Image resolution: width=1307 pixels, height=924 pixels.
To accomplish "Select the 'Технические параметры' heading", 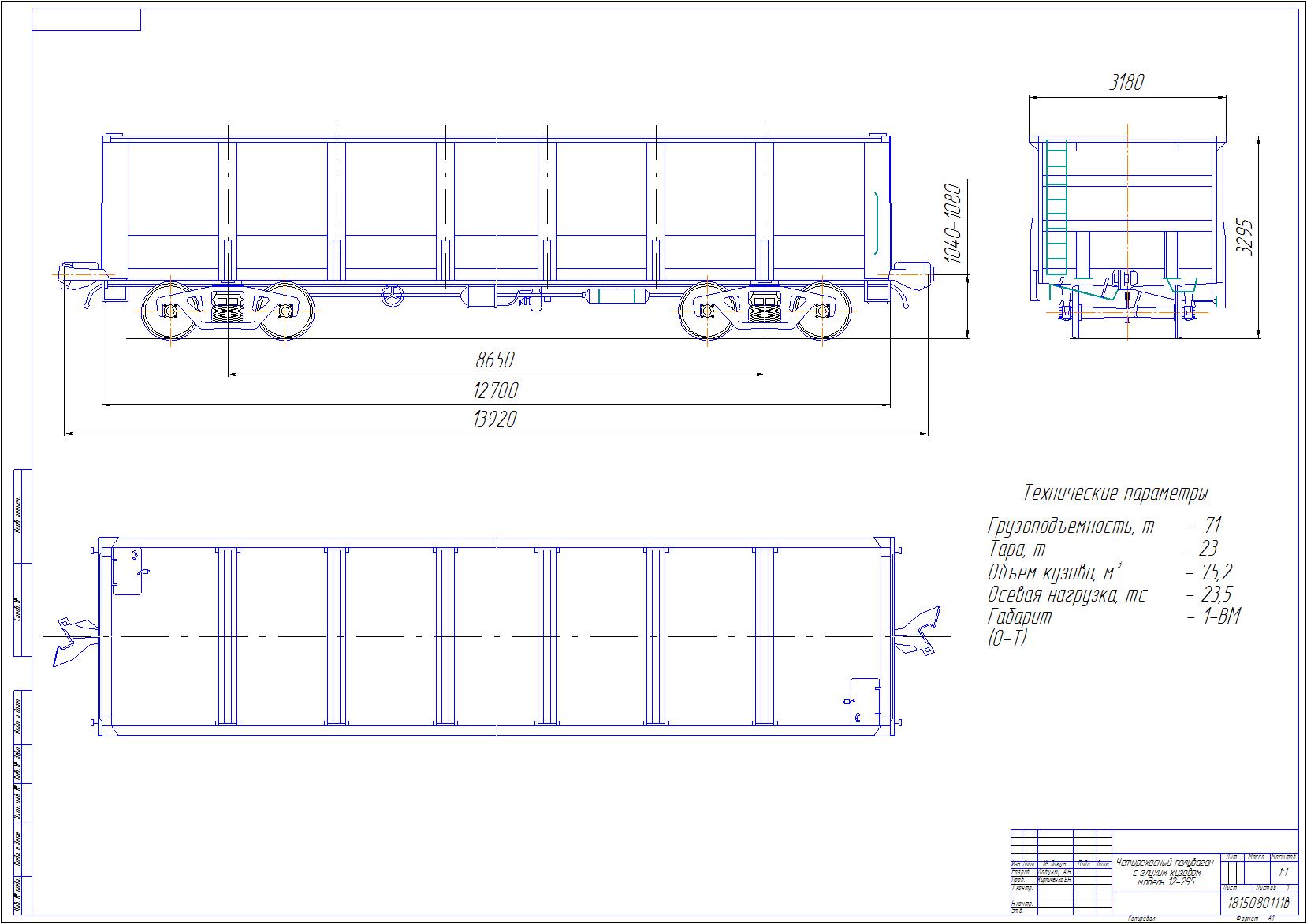I will point(1115,494).
